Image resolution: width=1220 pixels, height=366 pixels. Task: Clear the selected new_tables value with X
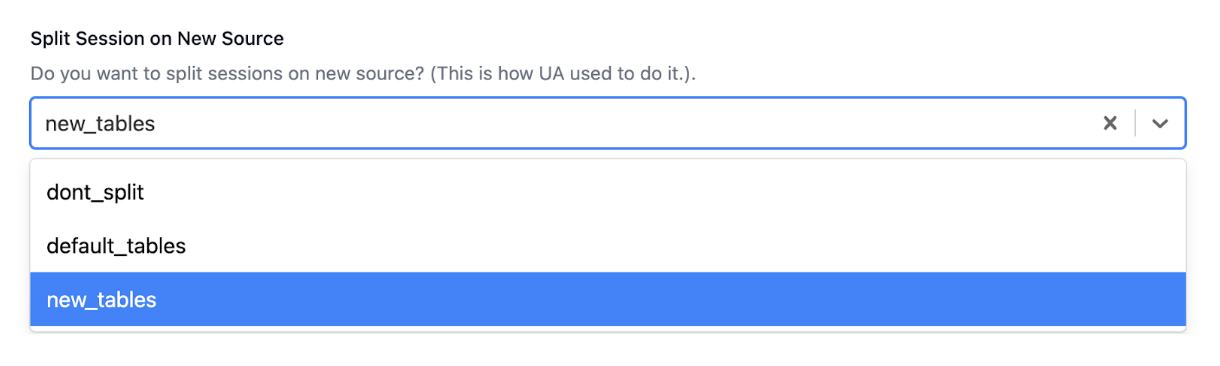(x=1110, y=123)
